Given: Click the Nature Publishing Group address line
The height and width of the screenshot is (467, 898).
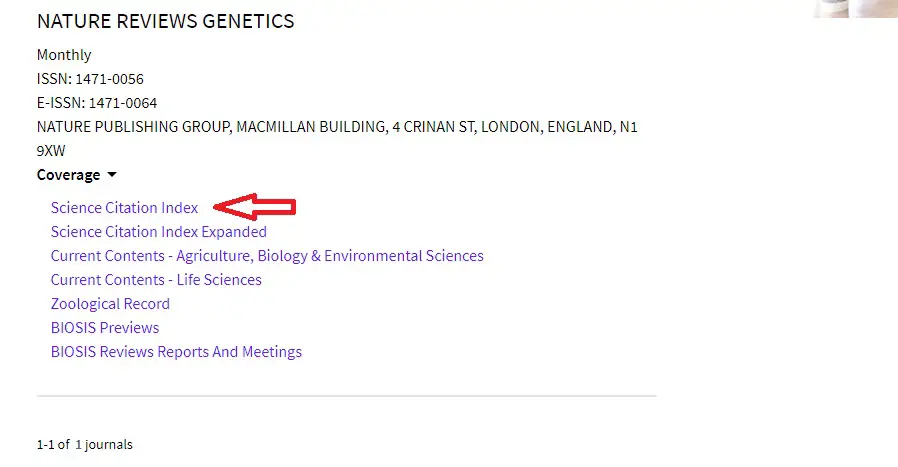Looking at the screenshot, I should [337, 127].
